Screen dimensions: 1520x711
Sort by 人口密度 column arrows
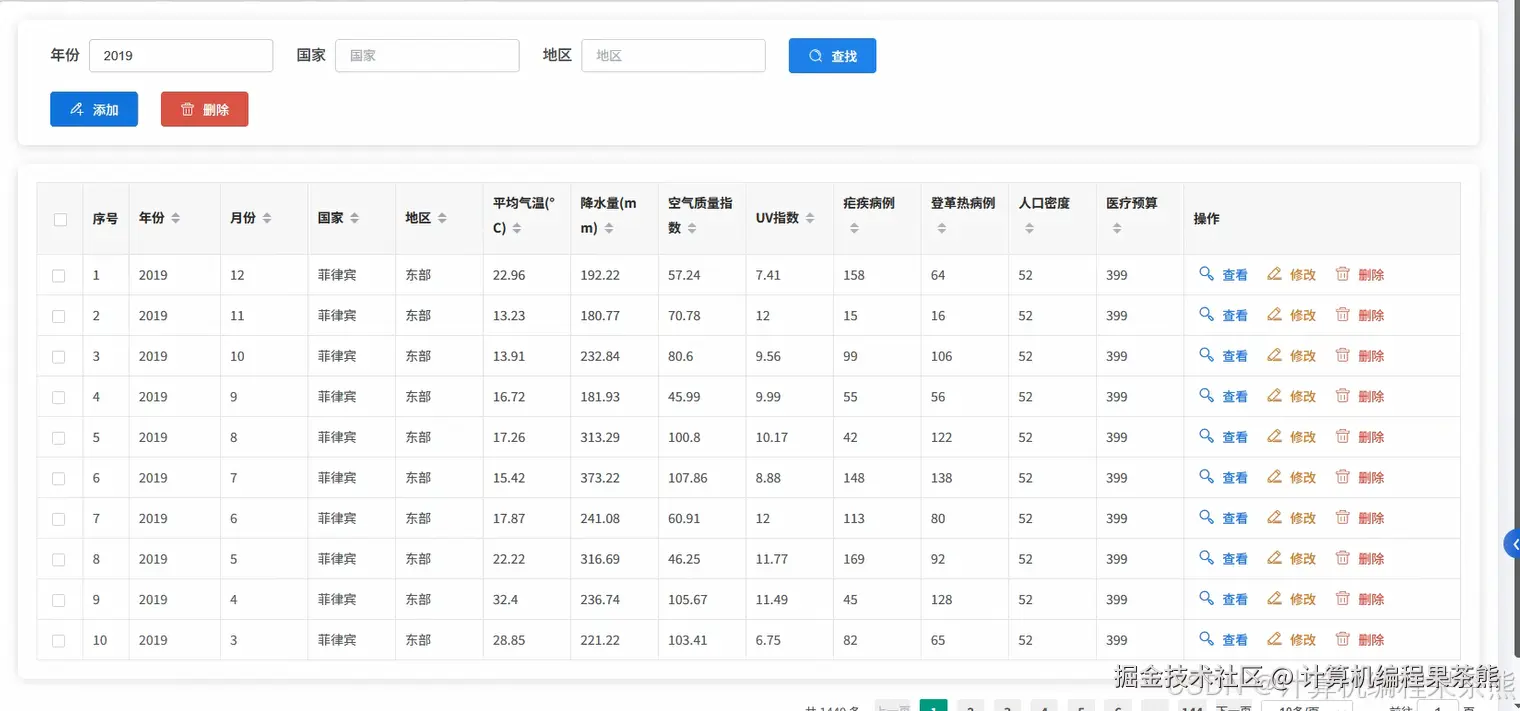tap(1029, 228)
